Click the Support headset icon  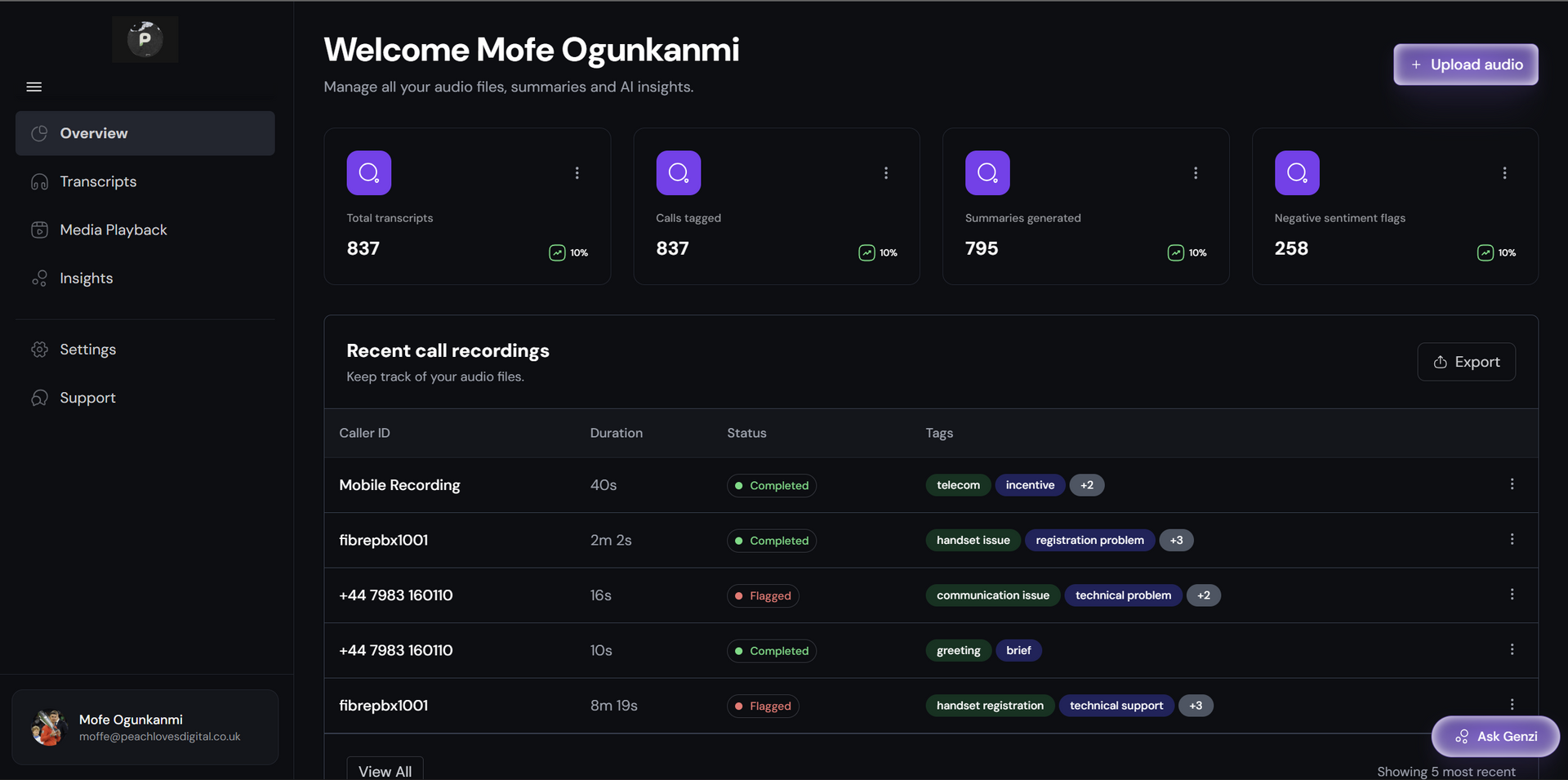pos(40,398)
